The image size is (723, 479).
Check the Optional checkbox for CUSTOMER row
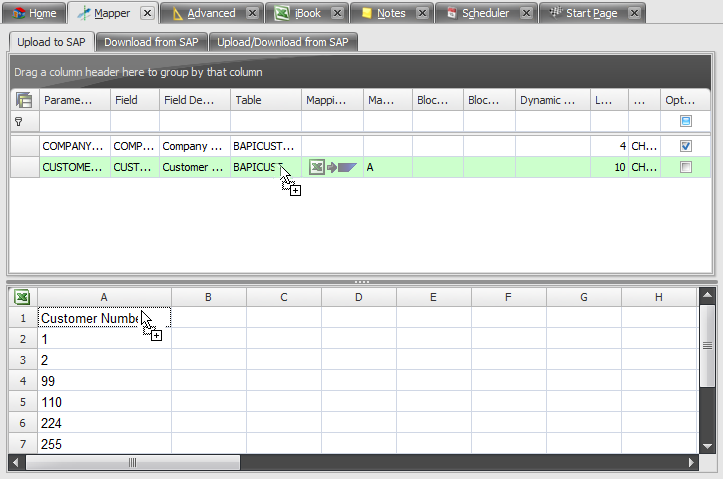pyautogui.click(x=685, y=167)
